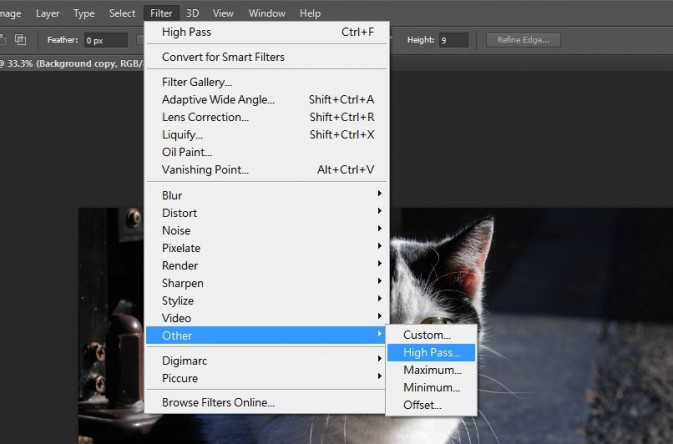Image resolution: width=673 pixels, height=444 pixels.
Task: Expand the Sharpen submenu
Action: [x=267, y=284]
